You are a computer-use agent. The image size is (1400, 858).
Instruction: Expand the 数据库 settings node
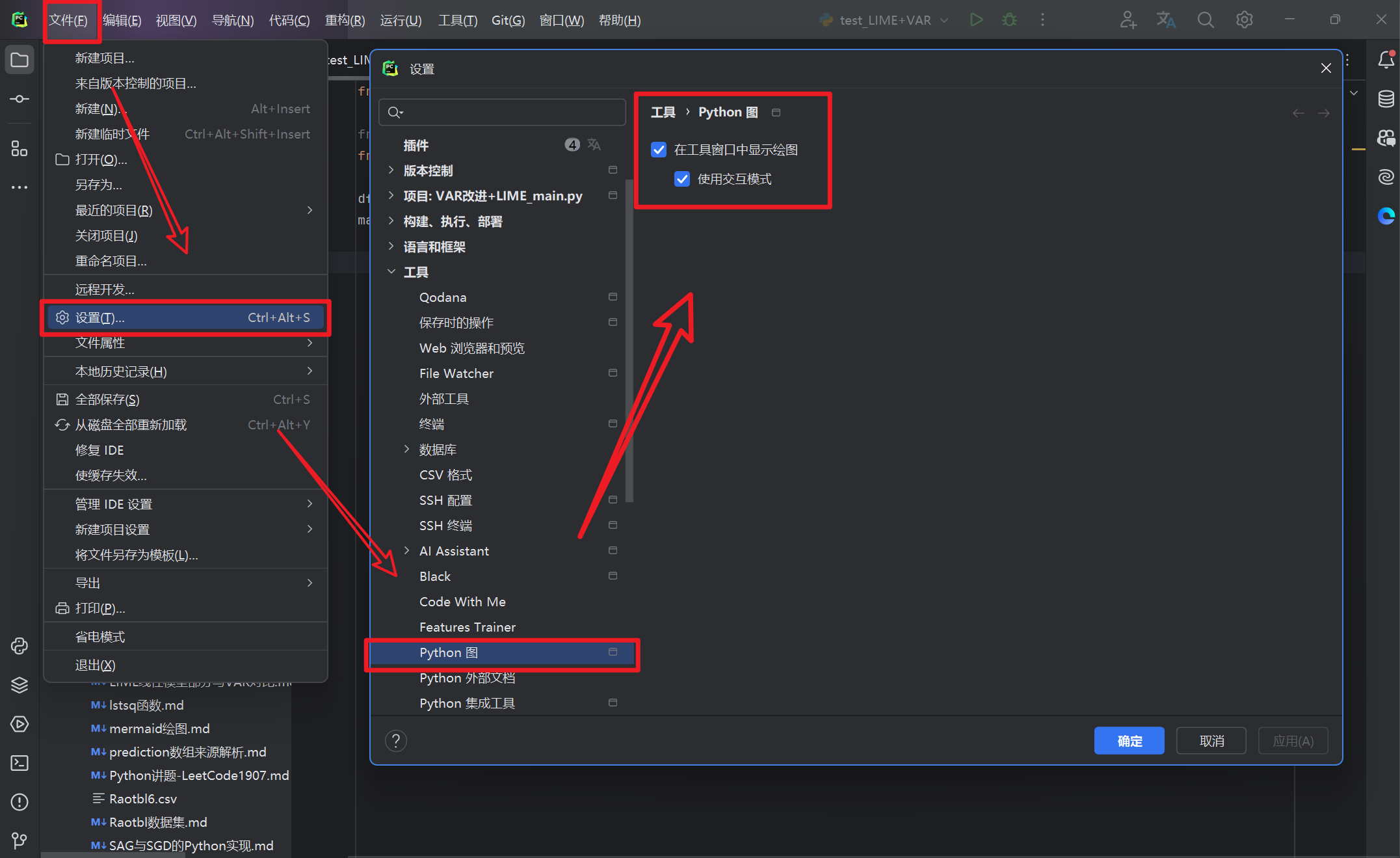pyautogui.click(x=407, y=449)
